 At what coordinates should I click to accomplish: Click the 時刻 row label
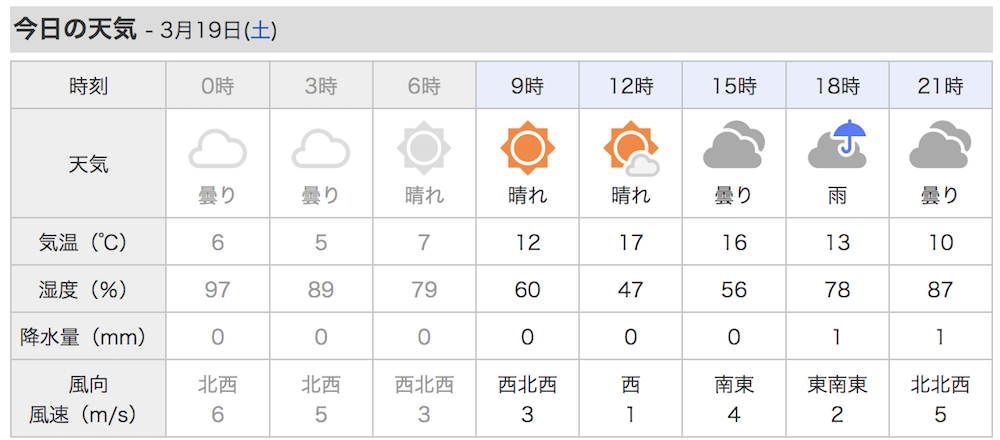(x=89, y=85)
